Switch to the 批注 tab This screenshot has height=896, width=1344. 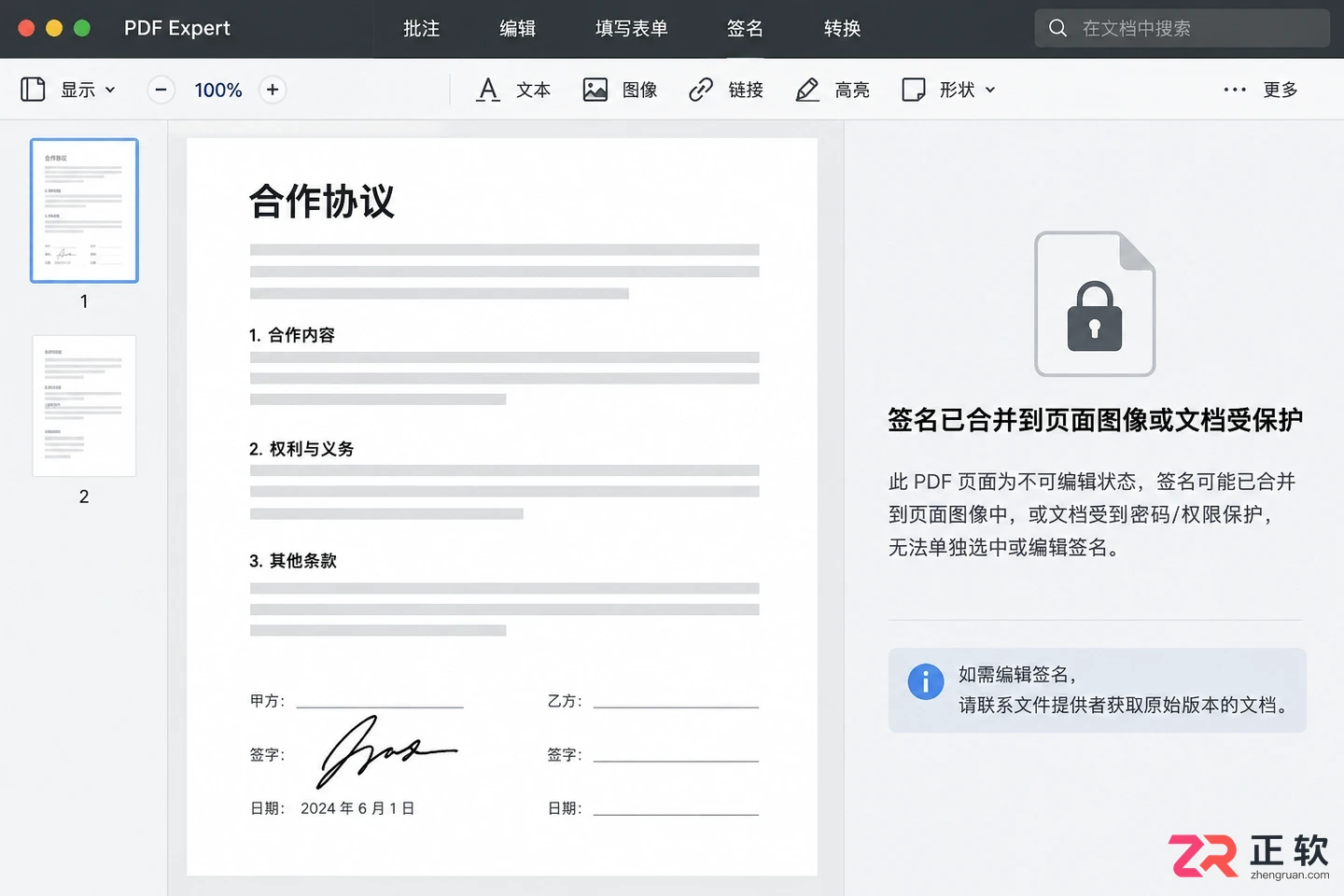coord(421,28)
